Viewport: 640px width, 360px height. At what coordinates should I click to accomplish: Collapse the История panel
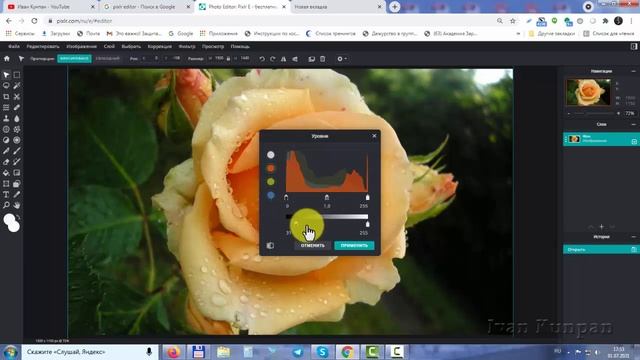click(x=633, y=237)
